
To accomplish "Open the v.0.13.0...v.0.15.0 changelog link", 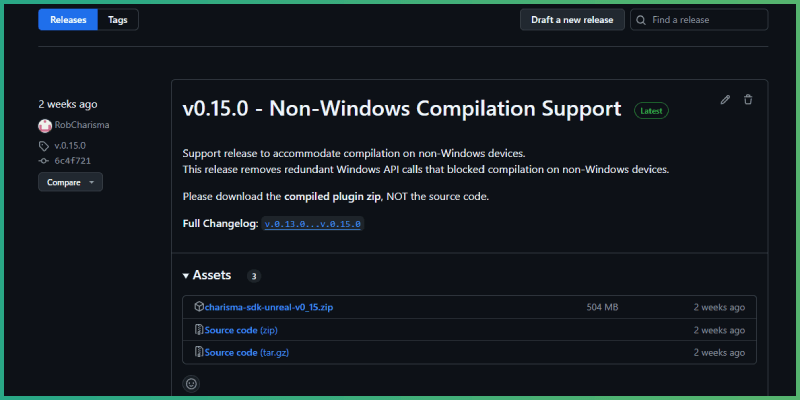I will click(313, 224).
